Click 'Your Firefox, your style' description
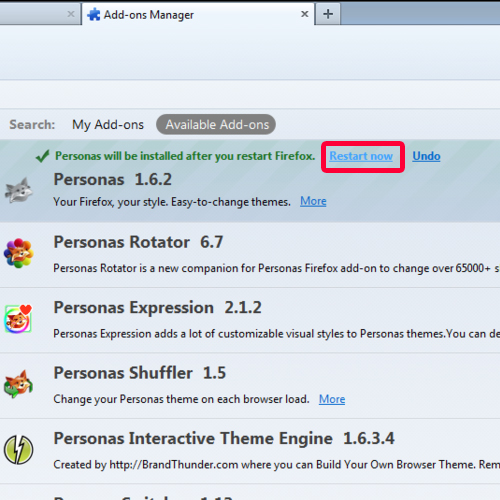500x500 pixels. (x=172, y=202)
